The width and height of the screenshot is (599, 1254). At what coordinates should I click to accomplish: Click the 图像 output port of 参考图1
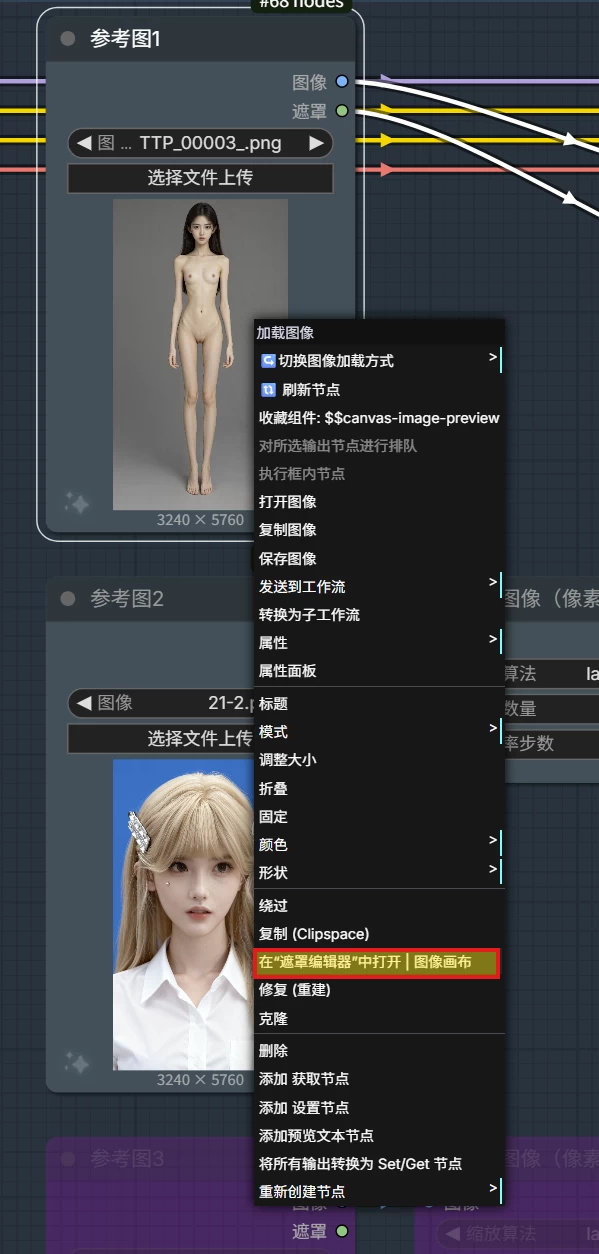pyautogui.click(x=342, y=82)
